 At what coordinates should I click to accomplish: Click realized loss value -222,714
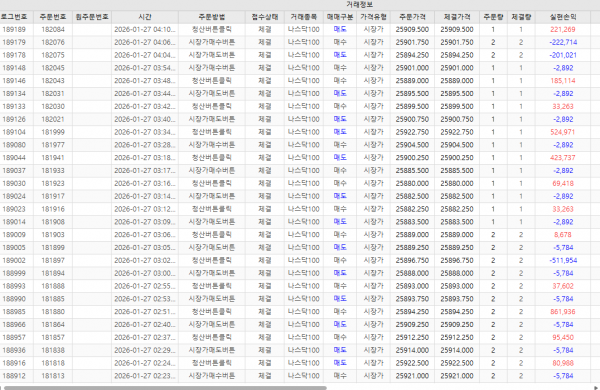click(x=563, y=42)
